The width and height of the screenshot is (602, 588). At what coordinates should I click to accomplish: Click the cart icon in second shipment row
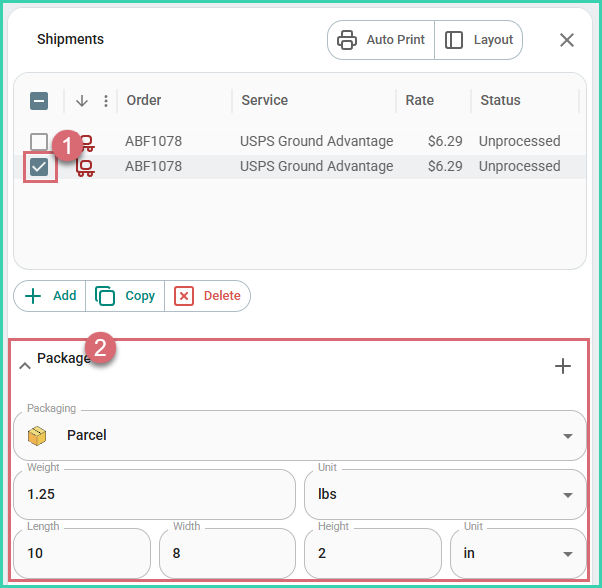(85, 167)
